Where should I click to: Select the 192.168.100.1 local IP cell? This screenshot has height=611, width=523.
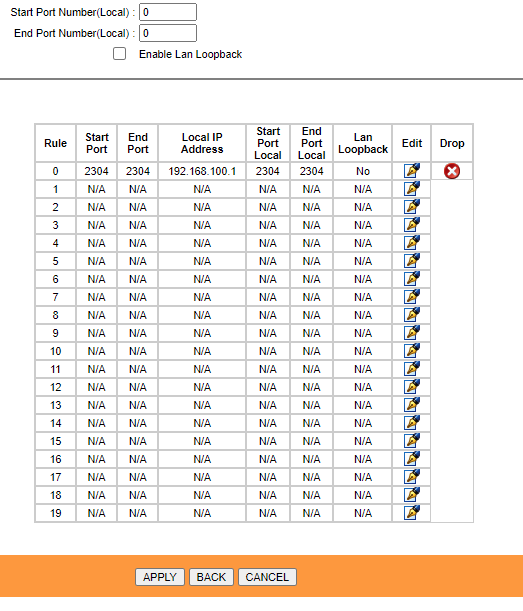coord(202,171)
